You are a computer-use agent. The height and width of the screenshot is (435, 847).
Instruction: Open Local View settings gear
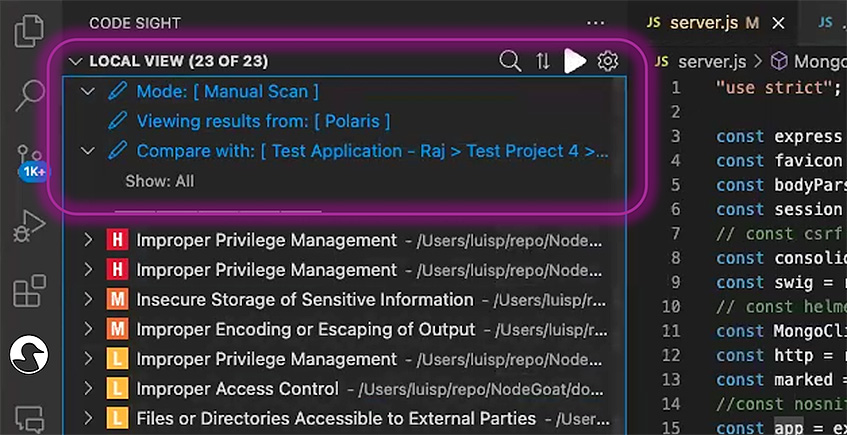[607, 61]
